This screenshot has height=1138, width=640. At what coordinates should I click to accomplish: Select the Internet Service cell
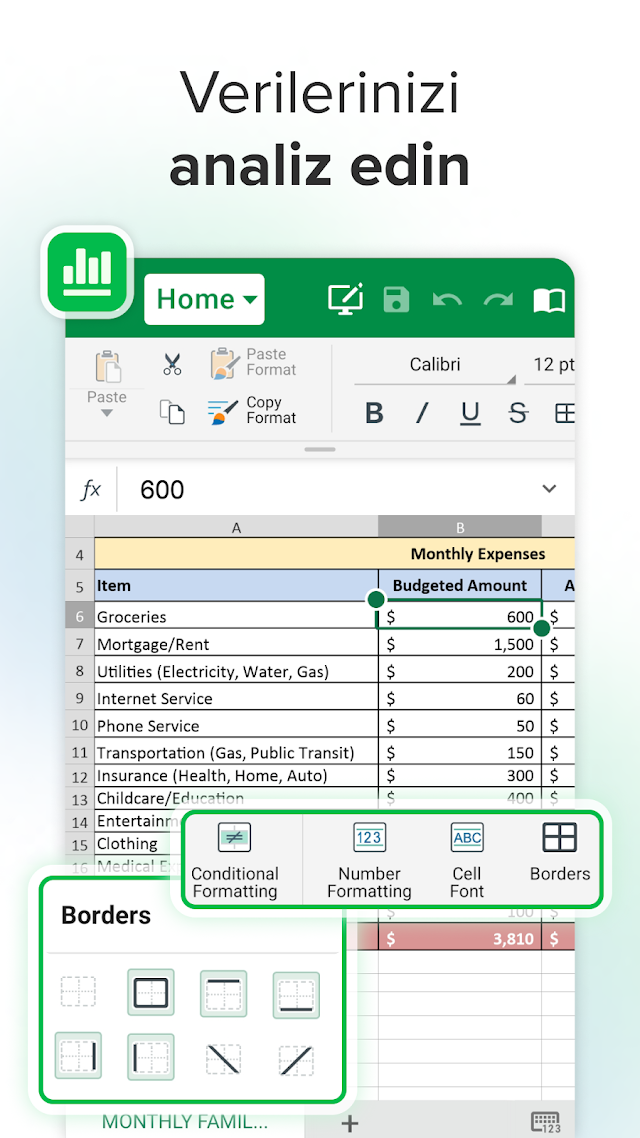pos(237,698)
